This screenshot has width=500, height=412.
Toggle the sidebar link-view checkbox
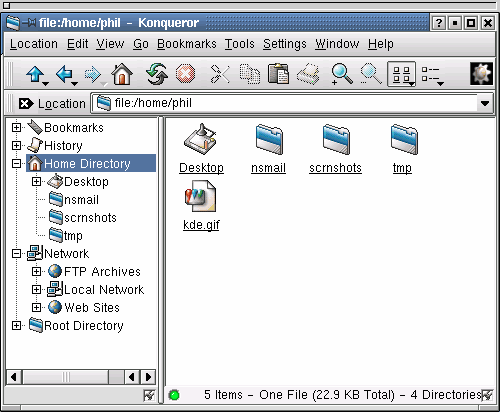149,395
